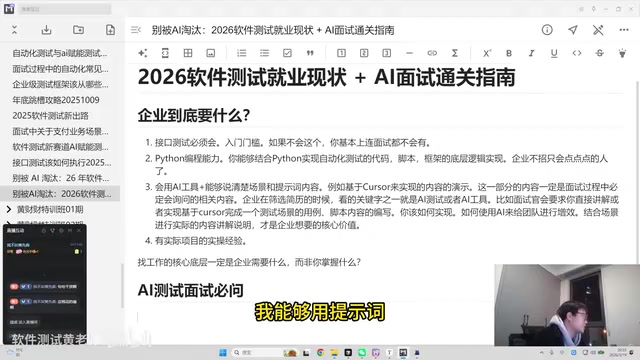The height and width of the screenshot is (360, 640).
Task: Open note 别被 AI 淘汰：26 年软件
Action: (60, 178)
